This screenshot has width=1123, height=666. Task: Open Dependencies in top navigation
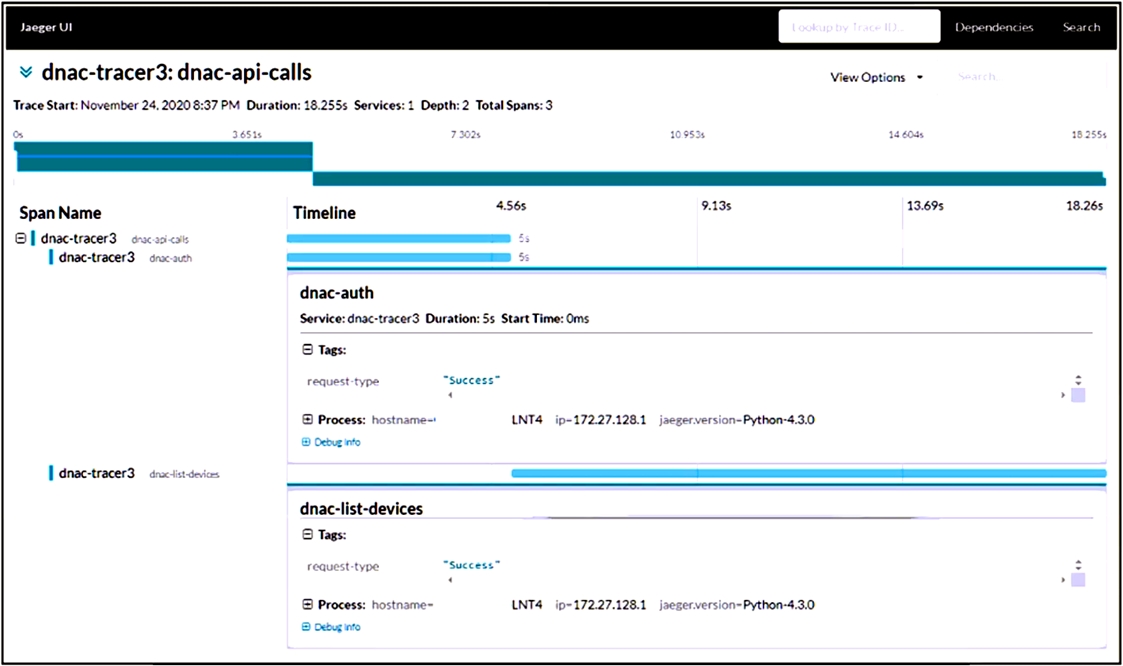(994, 28)
